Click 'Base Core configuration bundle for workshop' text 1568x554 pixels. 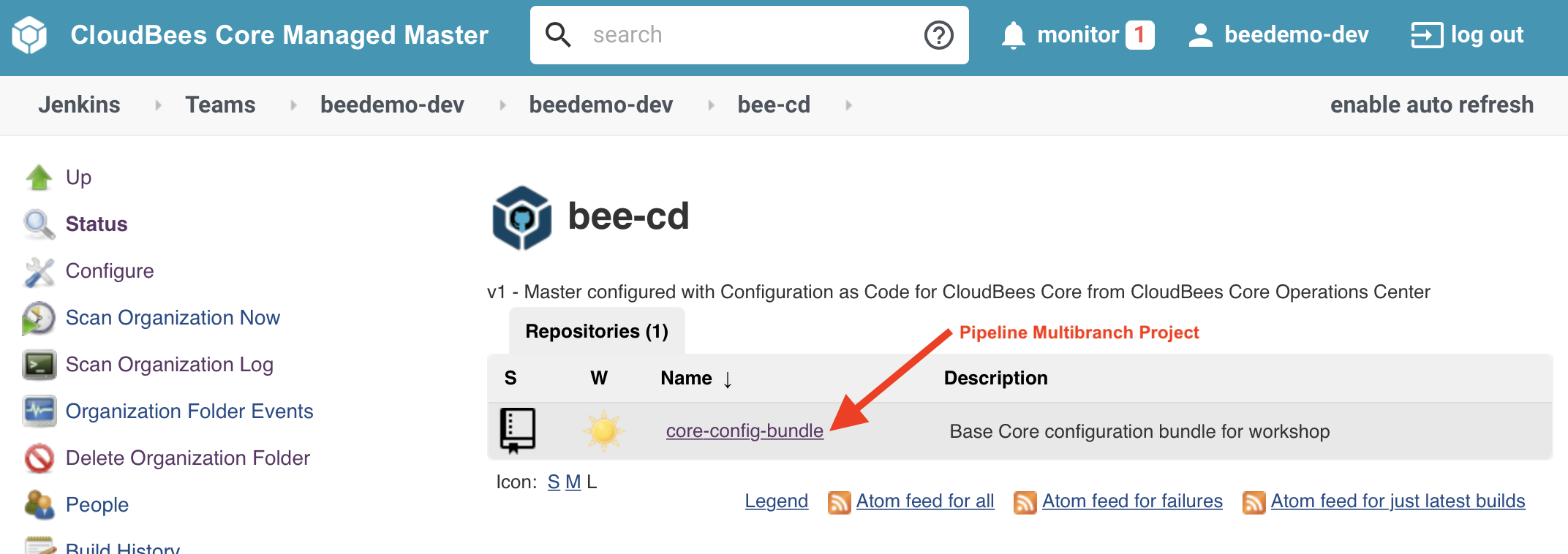(1139, 431)
